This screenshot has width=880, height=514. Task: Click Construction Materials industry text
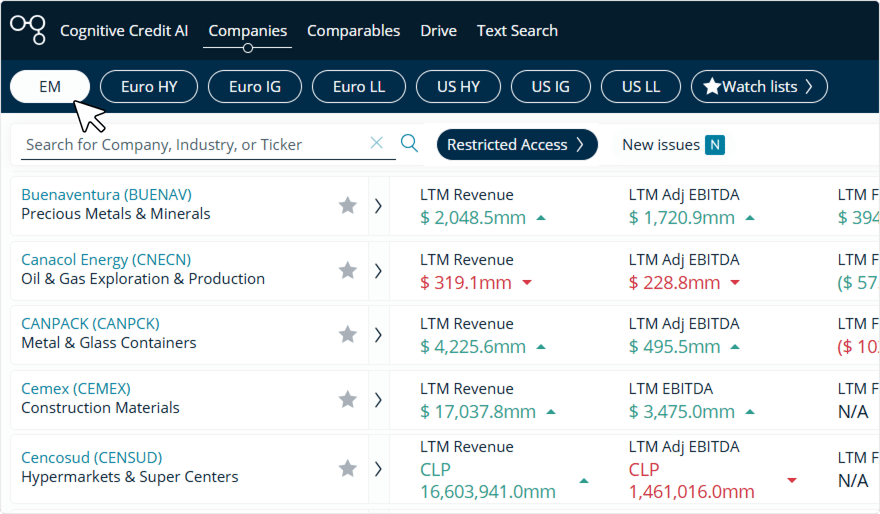[100, 408]
